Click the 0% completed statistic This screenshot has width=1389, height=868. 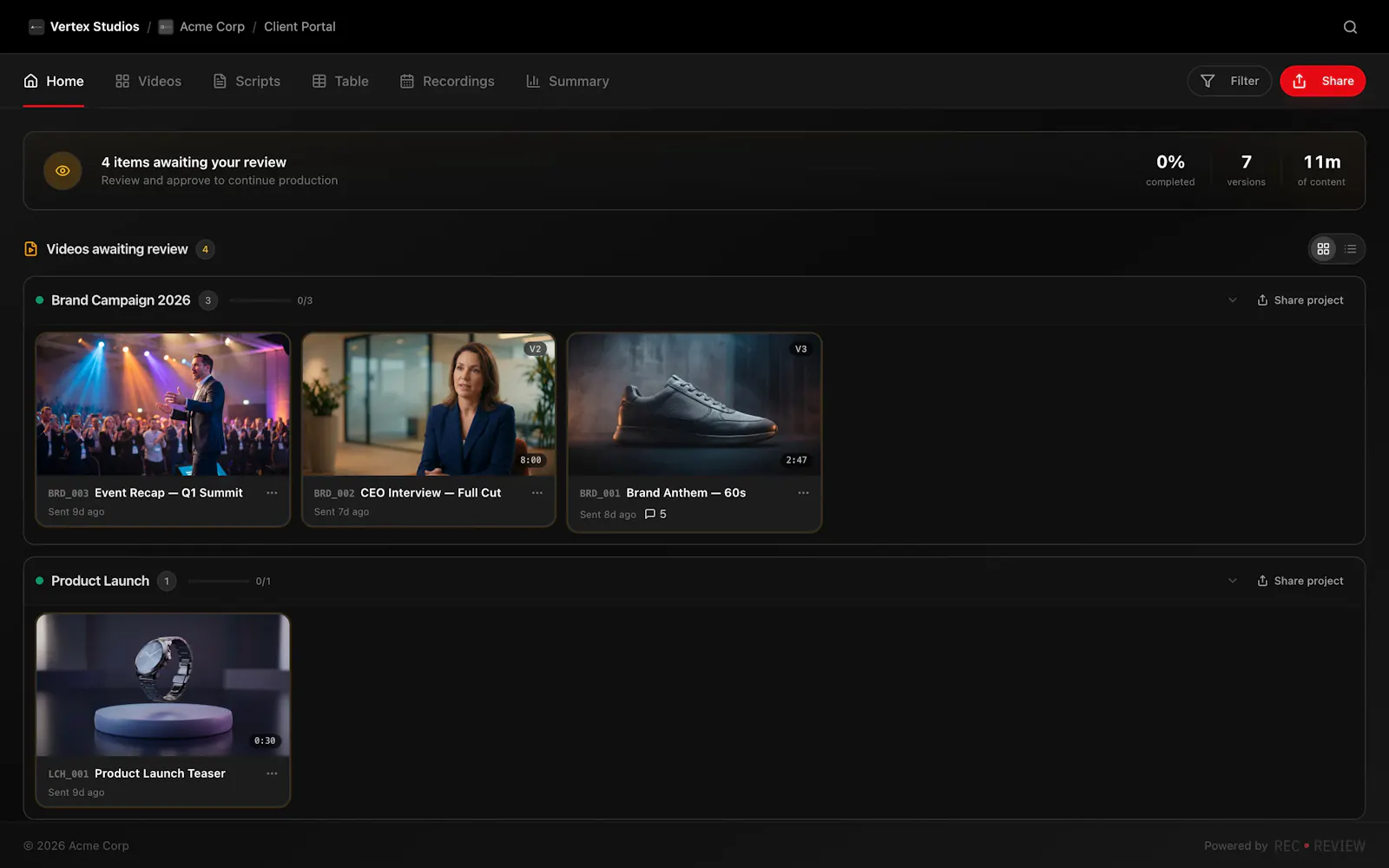tap(1170, 170)
